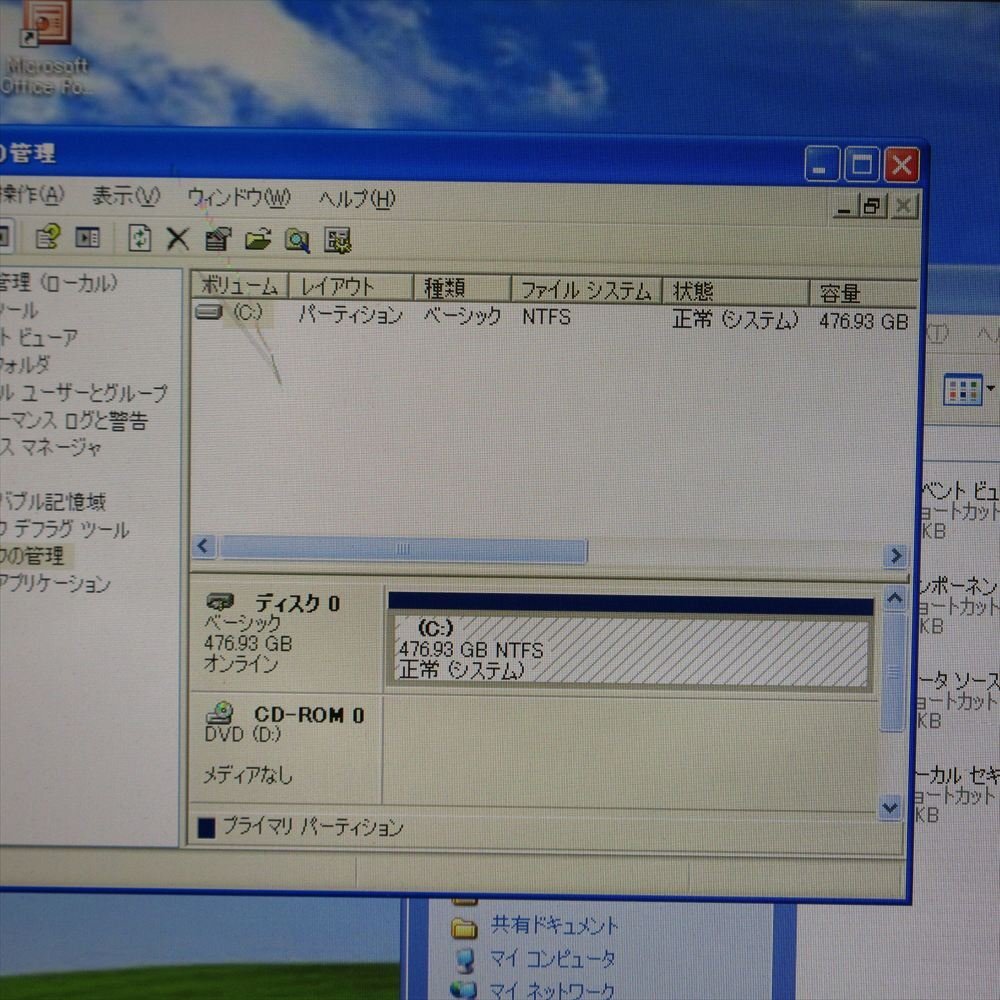
Task: Sort by the 種類 column header
Action: pos(462,288)
